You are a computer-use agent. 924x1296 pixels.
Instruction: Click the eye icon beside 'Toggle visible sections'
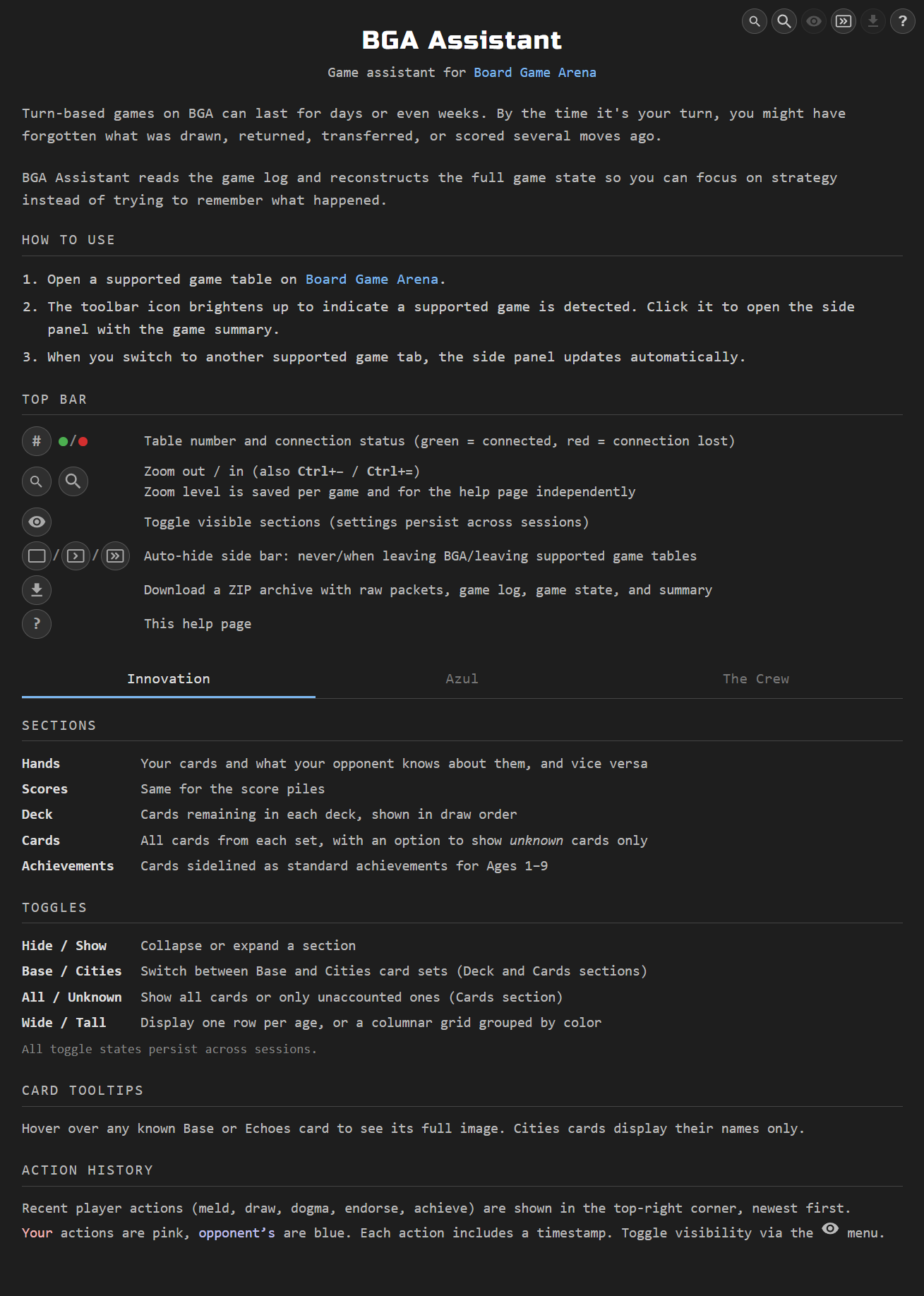[x=37, y=522]
